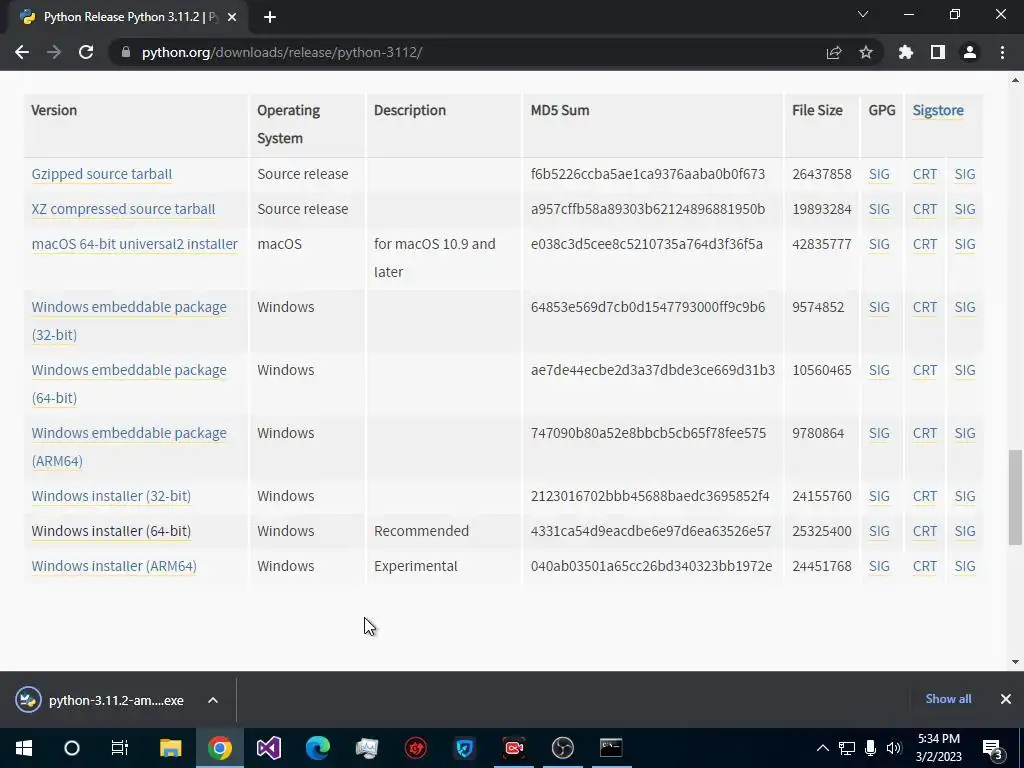Click the scrollbar down arrow
This screenshot has width=1024, height=768.
click(1015, 662)
